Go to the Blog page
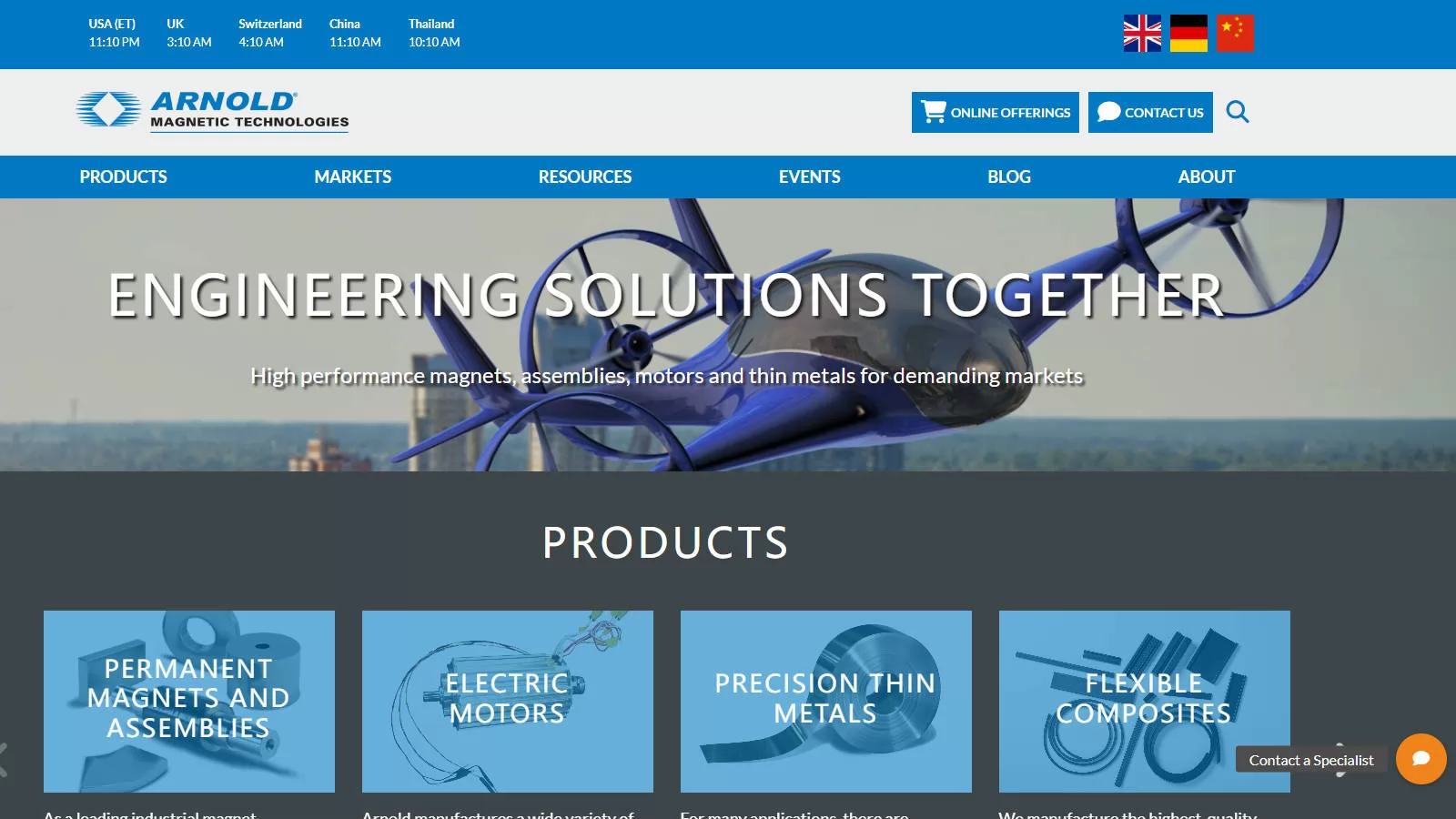1456x819 pixels. [1009, 177]
